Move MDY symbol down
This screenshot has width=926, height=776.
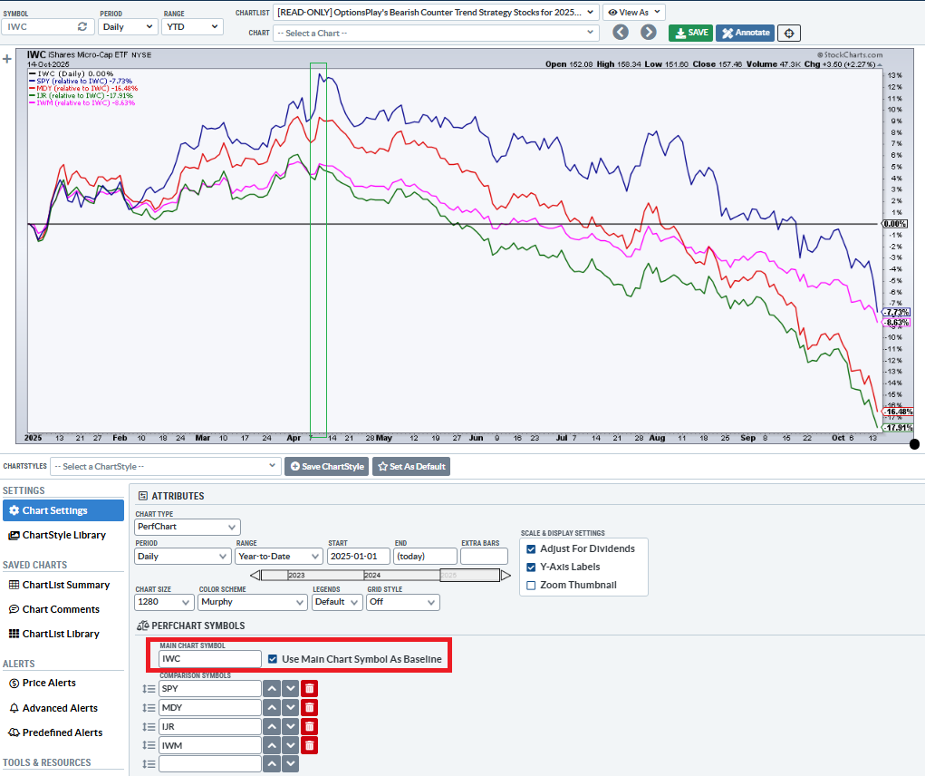tap(291, 707)
